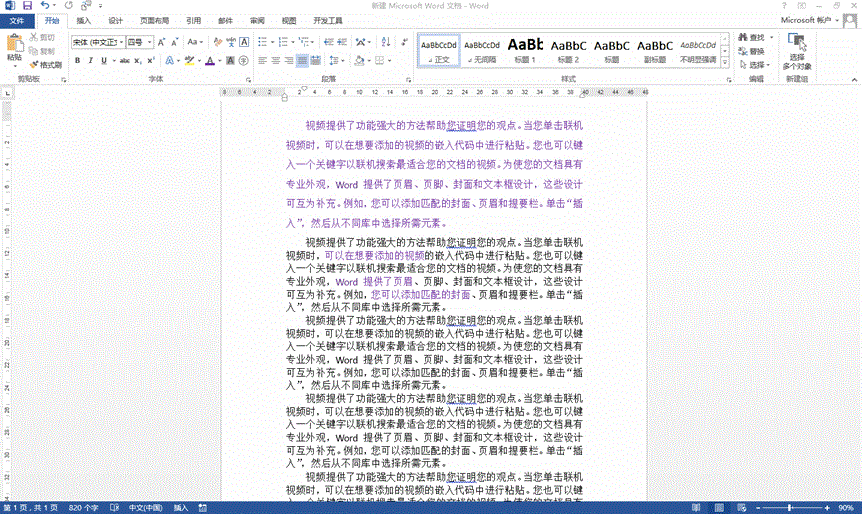Switch to the 插入 (Insert) ribbon tab
Screen dimensions: 862x514
coord(84,20)
